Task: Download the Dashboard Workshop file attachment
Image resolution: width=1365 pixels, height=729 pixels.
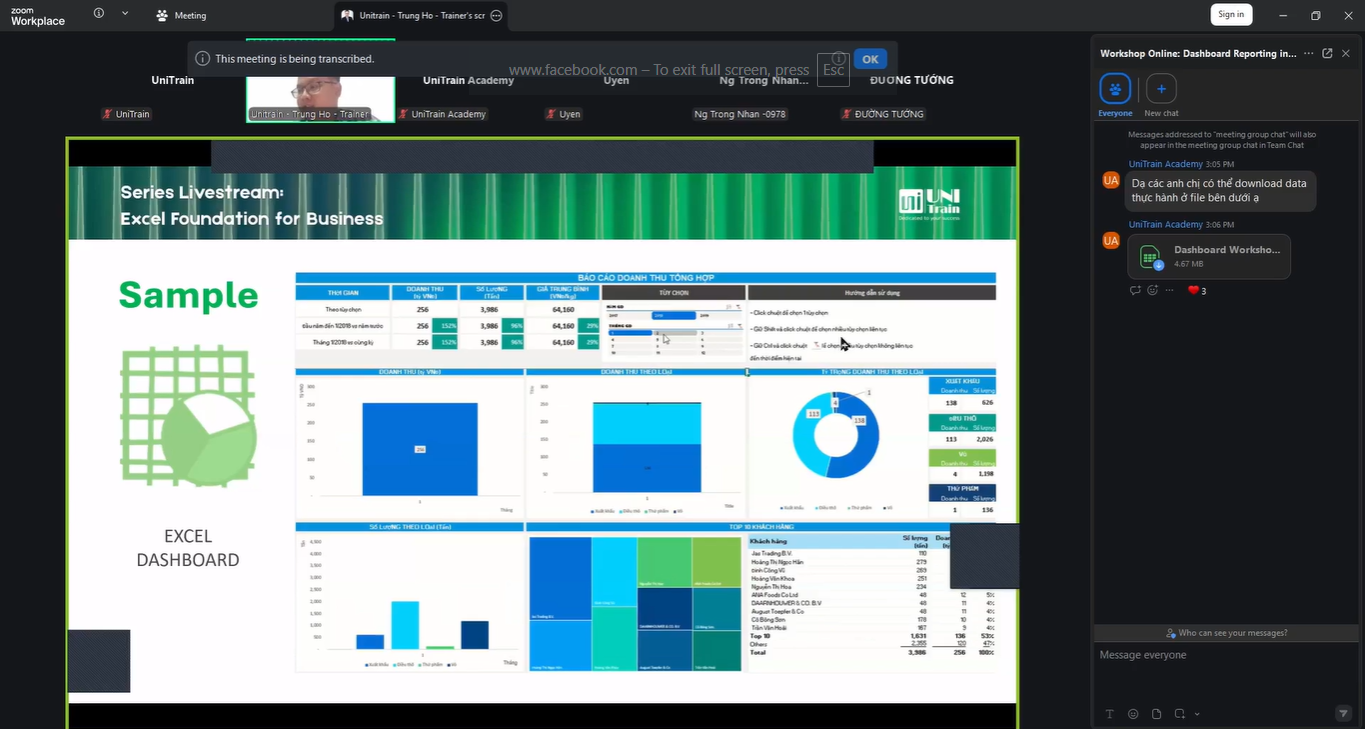Action: (x=1209, y=256)
